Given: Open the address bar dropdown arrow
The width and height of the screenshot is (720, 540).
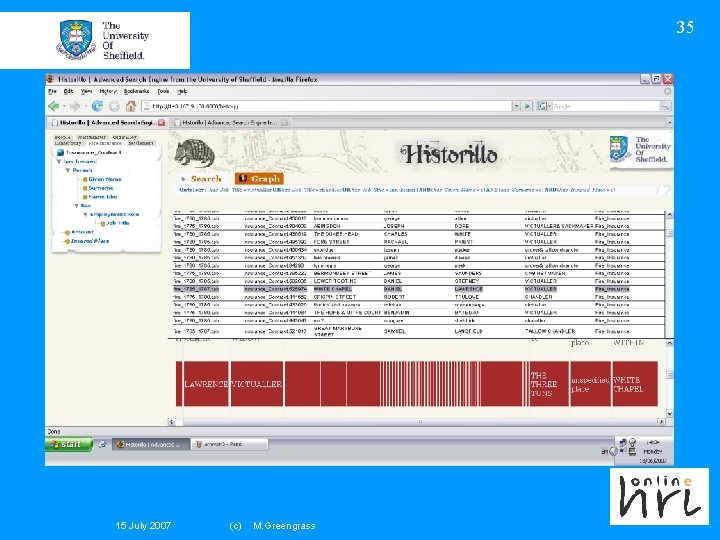Looking at the screenshot, I should pyautogui.click(x=516, y=106).
